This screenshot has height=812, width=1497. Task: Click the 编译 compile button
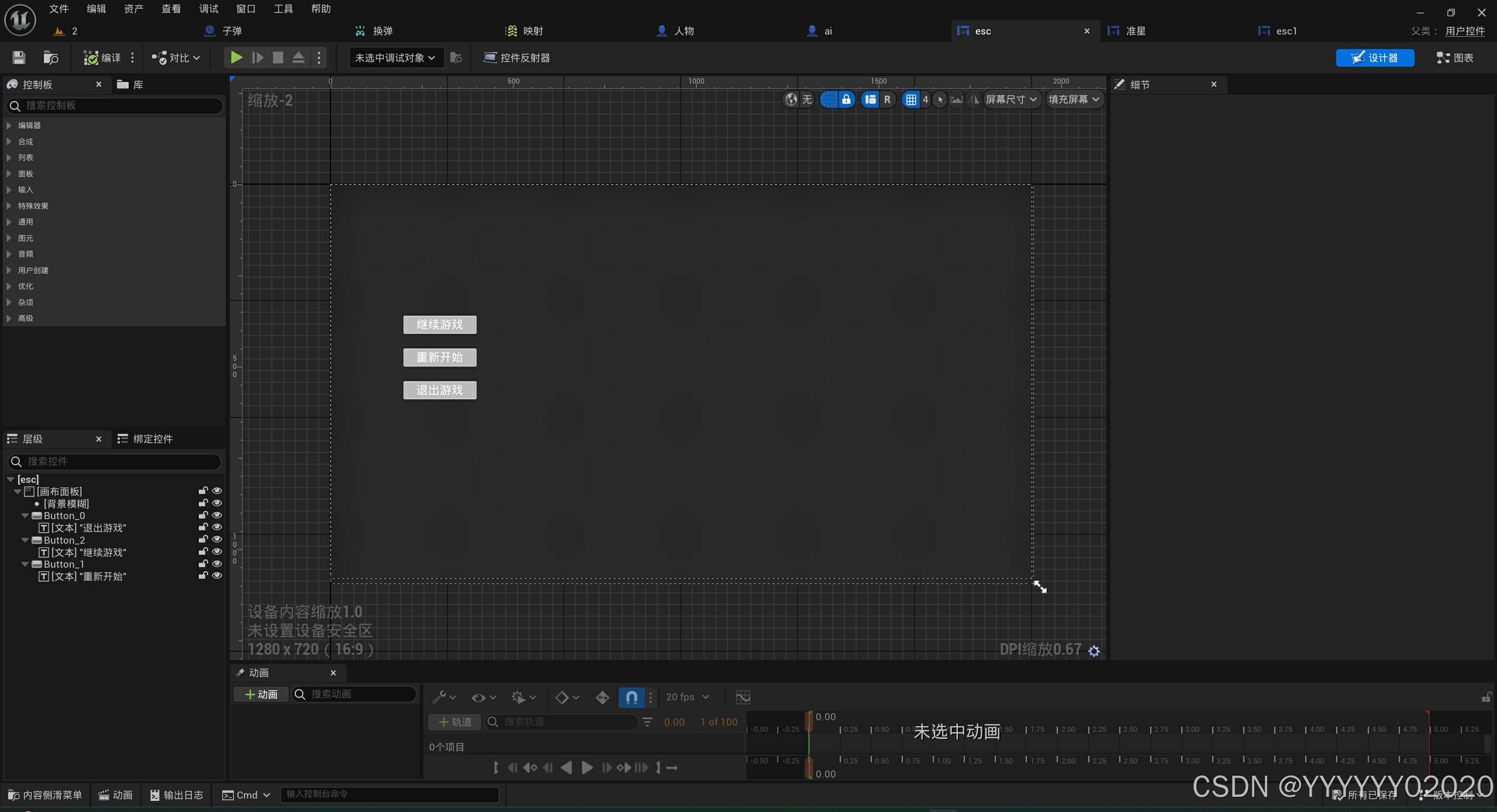click(103, 58)
